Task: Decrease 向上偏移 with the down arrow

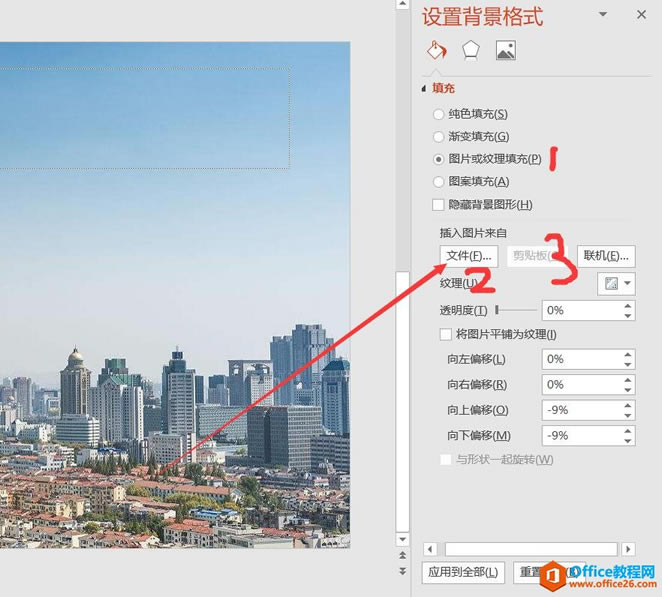Action: click(628, 415)
